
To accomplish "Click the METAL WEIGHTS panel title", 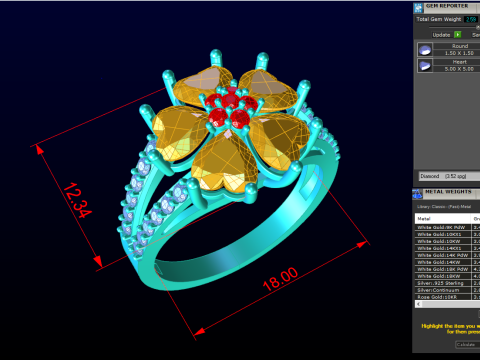I will (x=448, y=192).
